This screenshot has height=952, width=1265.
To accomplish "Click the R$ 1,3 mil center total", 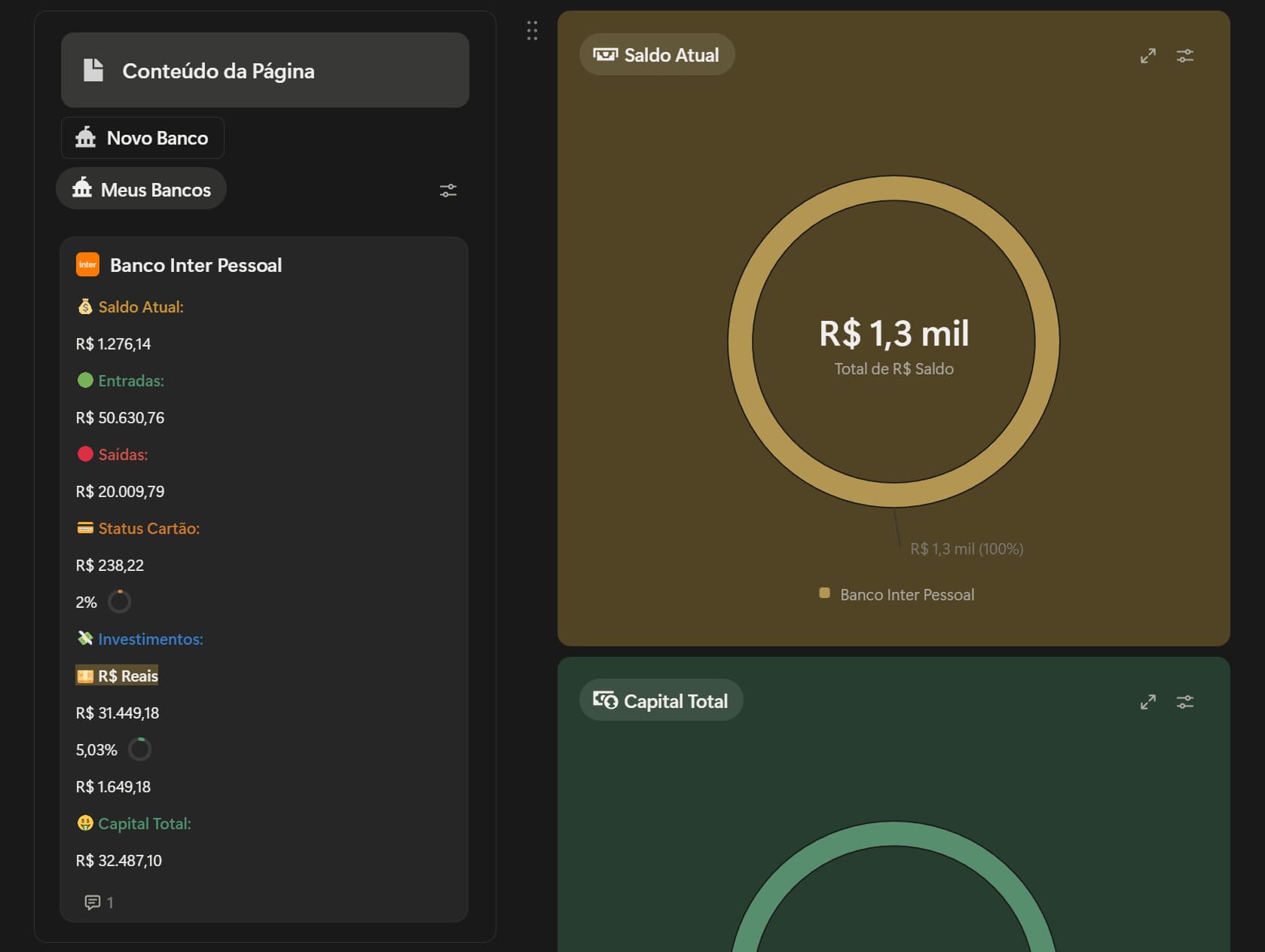I will (x=894, y=334).
